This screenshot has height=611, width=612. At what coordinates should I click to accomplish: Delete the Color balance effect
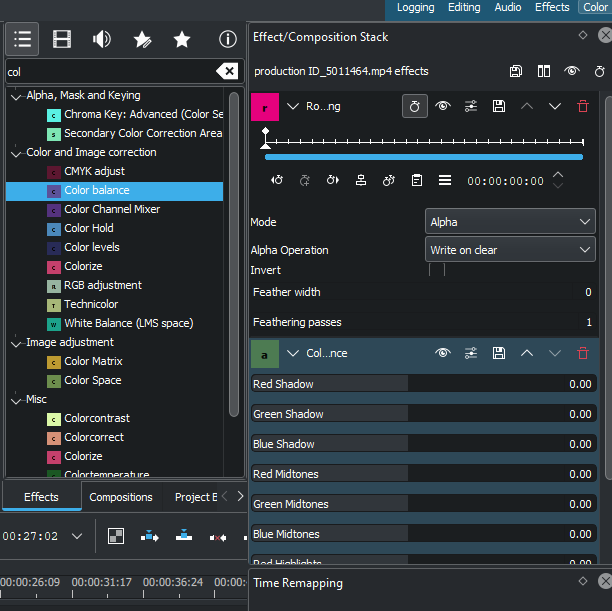pyautogui.click(x=583, y=353)
